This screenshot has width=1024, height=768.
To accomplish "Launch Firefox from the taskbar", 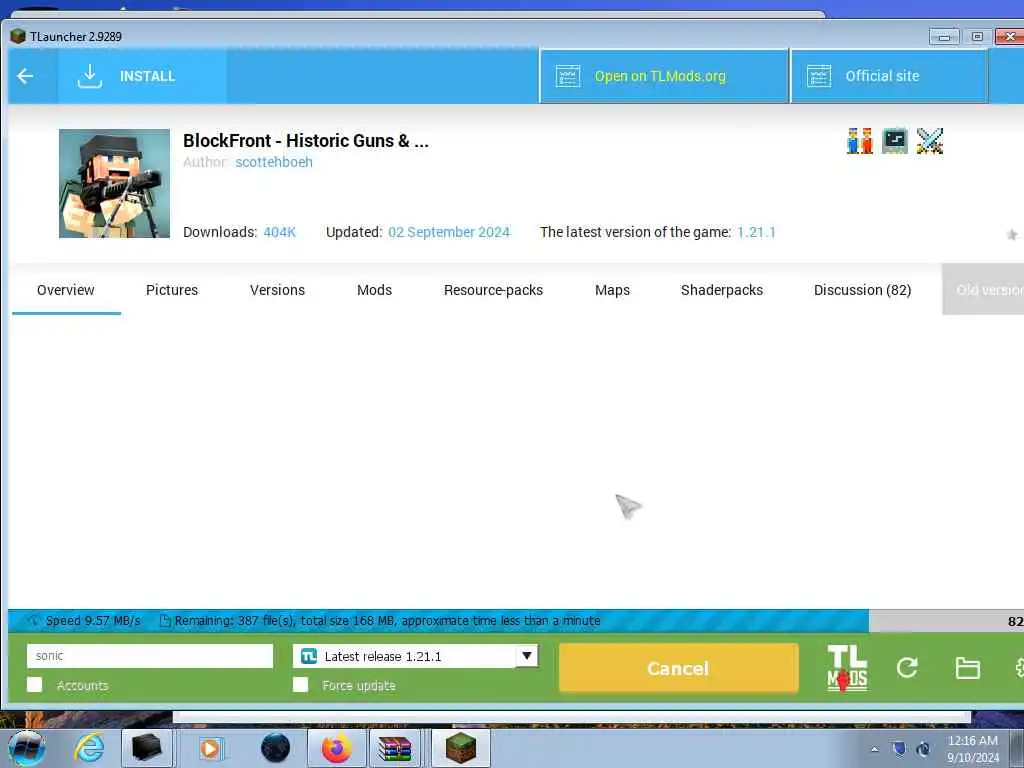I will point(336,748).
